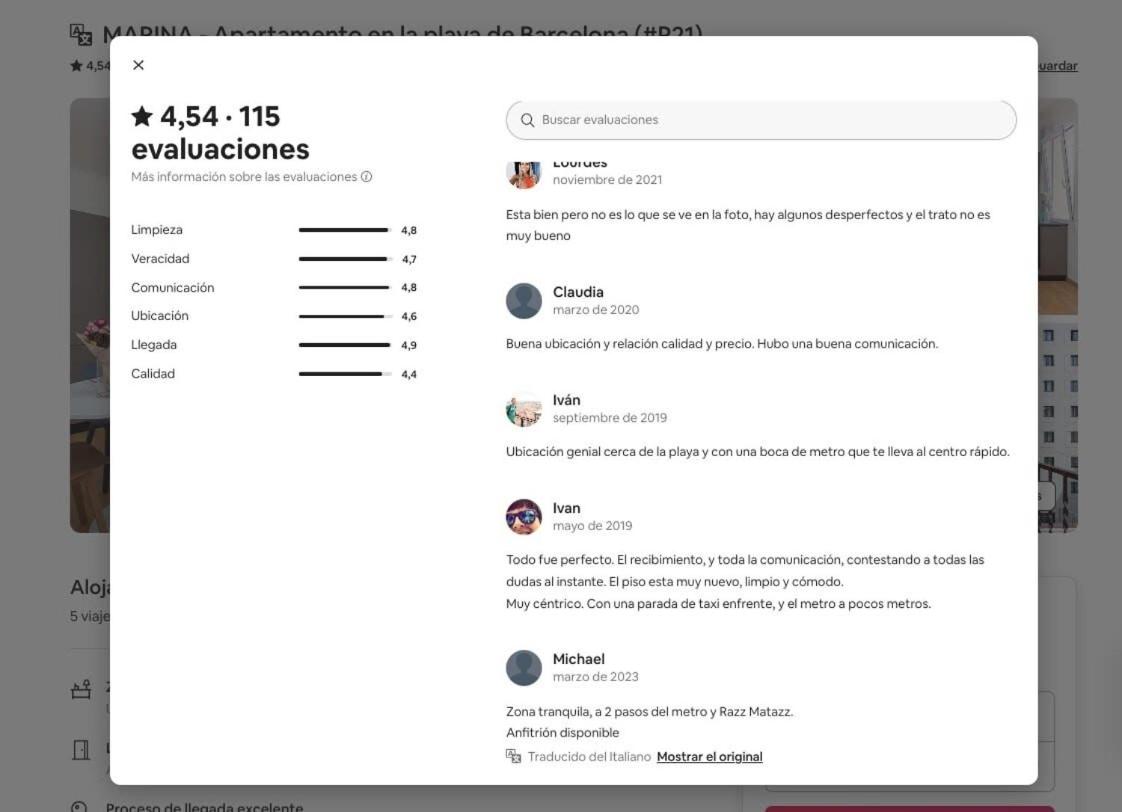Image resolution: width=1122 pixels, height=812 pixels.
Task: Open Michael's default avatar profile
Action: [x=524, y=667]
